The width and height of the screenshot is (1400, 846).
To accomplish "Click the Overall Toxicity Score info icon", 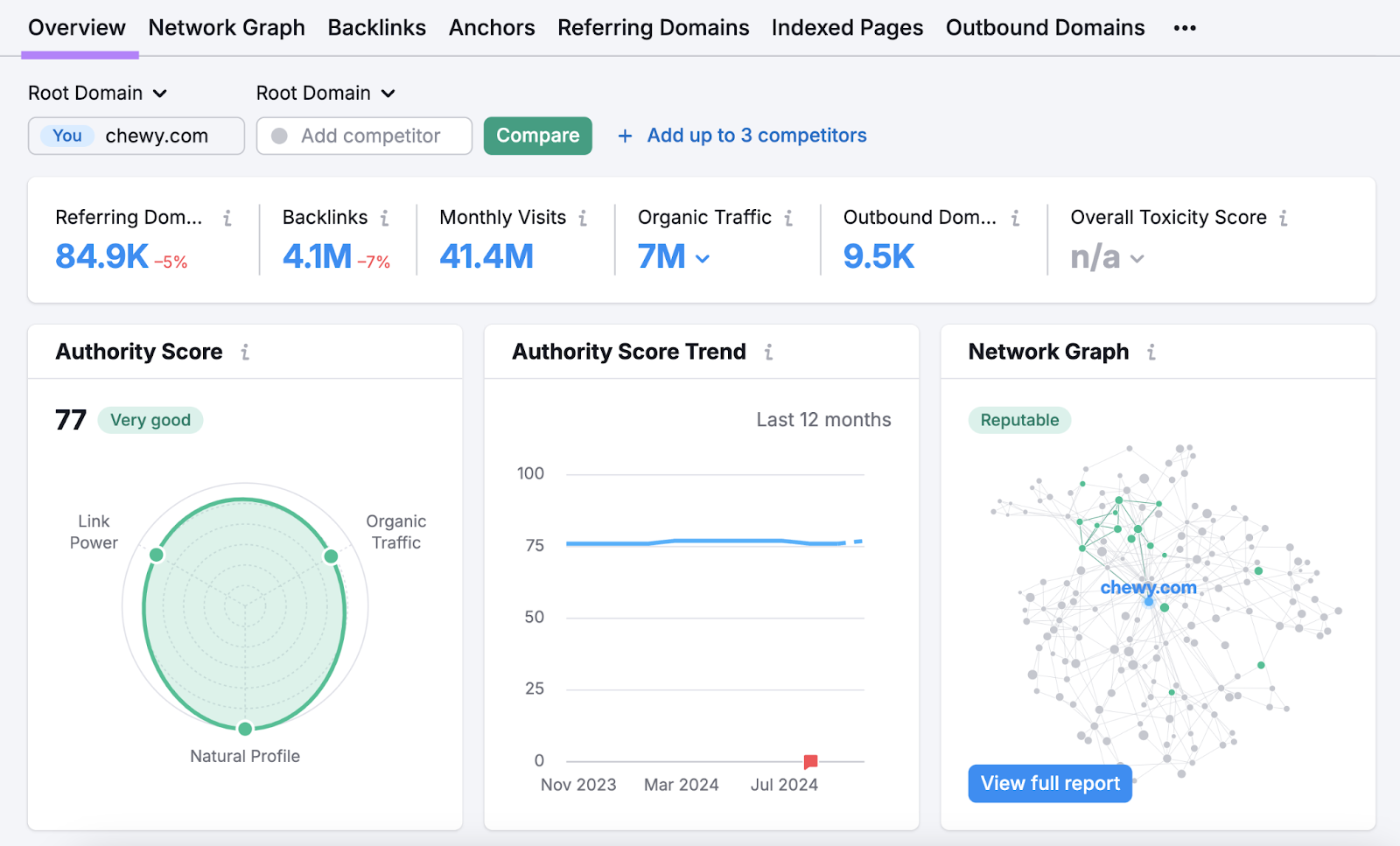I will pyautogui.click(x=1284, y=217).
